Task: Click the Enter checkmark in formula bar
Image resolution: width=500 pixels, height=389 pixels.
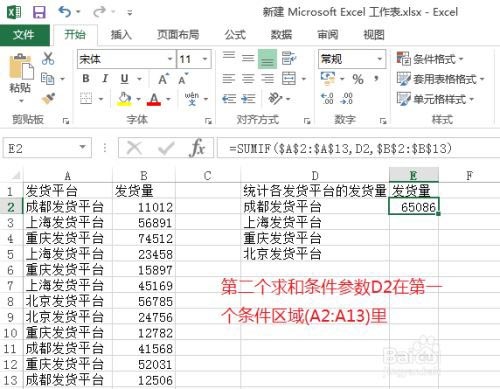Action: pos(166,148)
